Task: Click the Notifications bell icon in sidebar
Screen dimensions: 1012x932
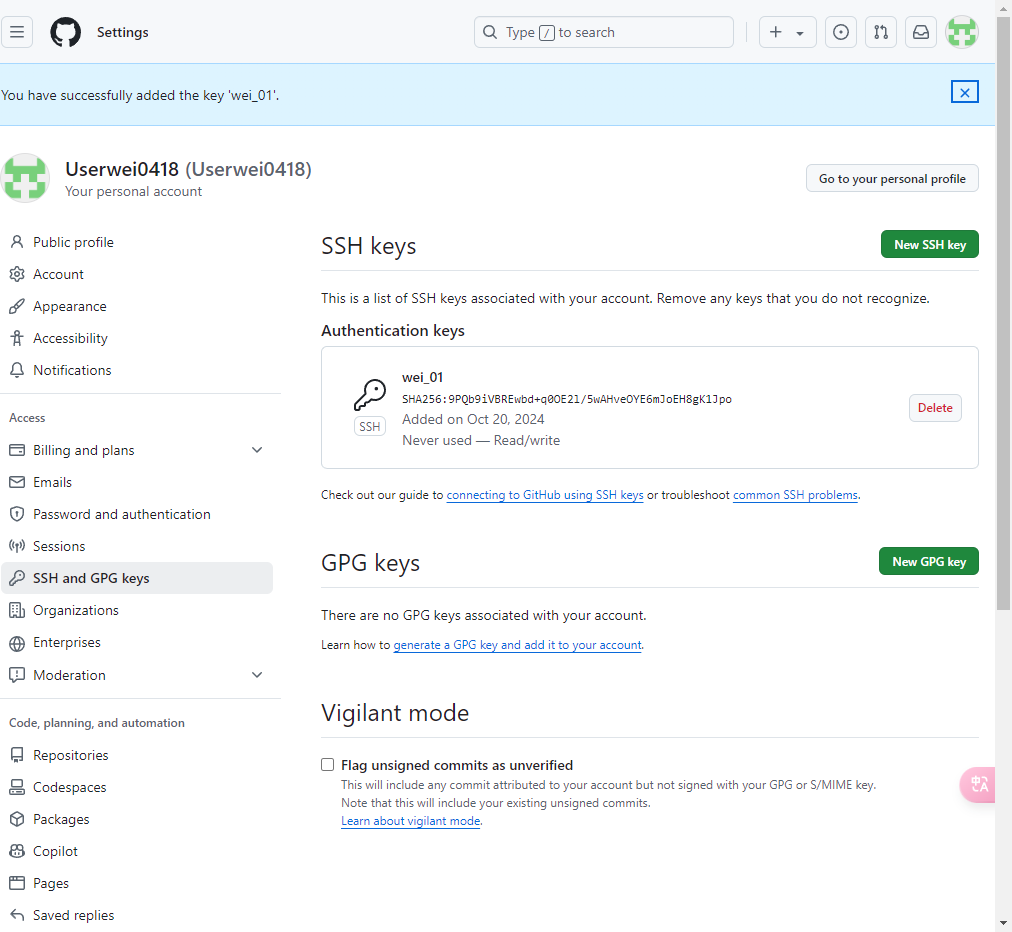Action: tap(17, 370)
